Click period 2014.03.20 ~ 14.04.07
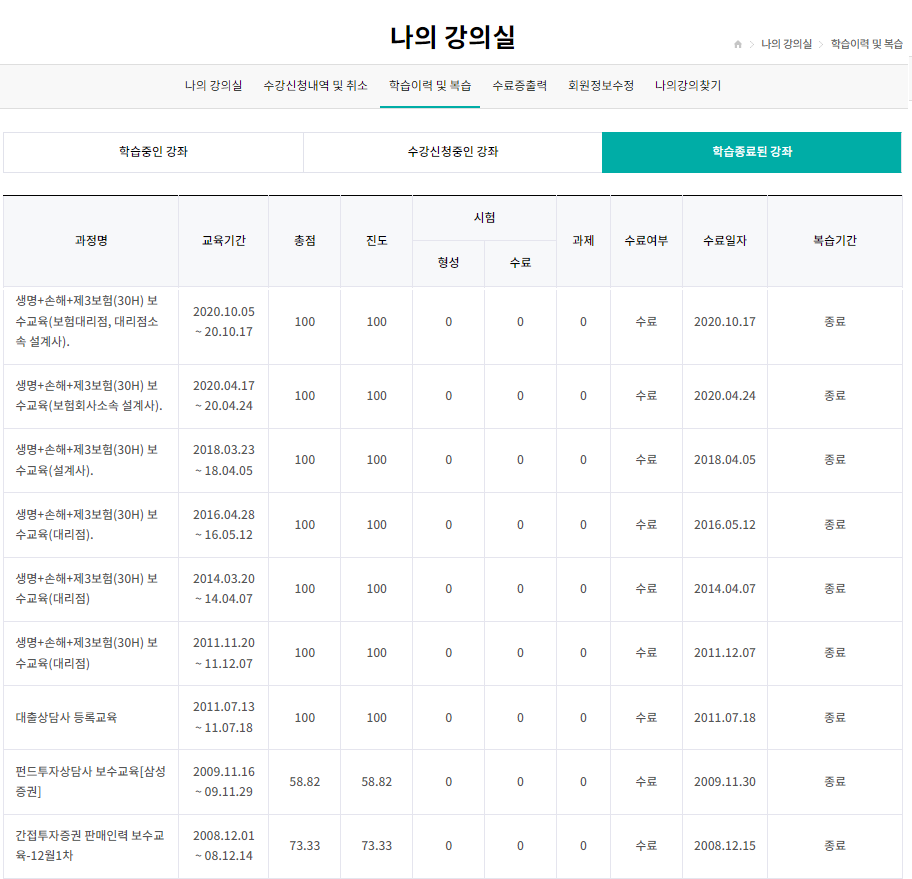Screen dimensions: 912x879 [224, 589]
